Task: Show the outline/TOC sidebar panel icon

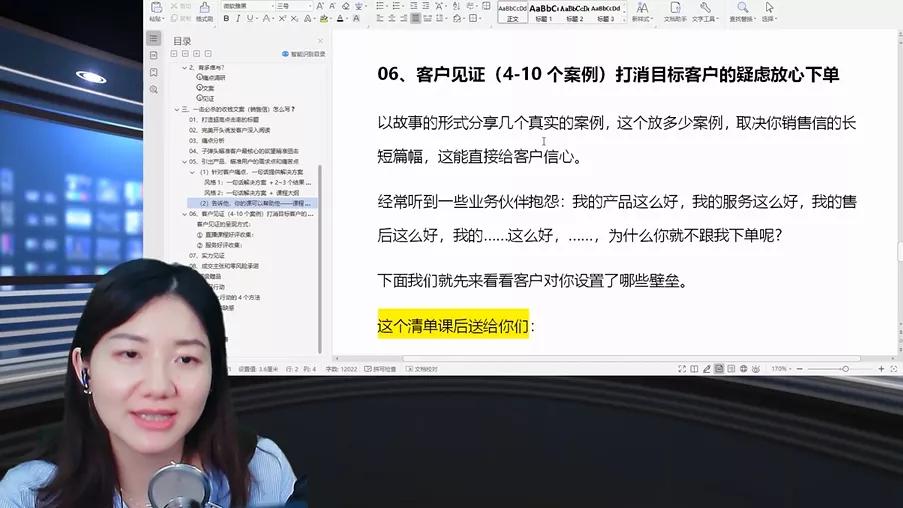Action: pyautogui.click(x=154, y=39)
